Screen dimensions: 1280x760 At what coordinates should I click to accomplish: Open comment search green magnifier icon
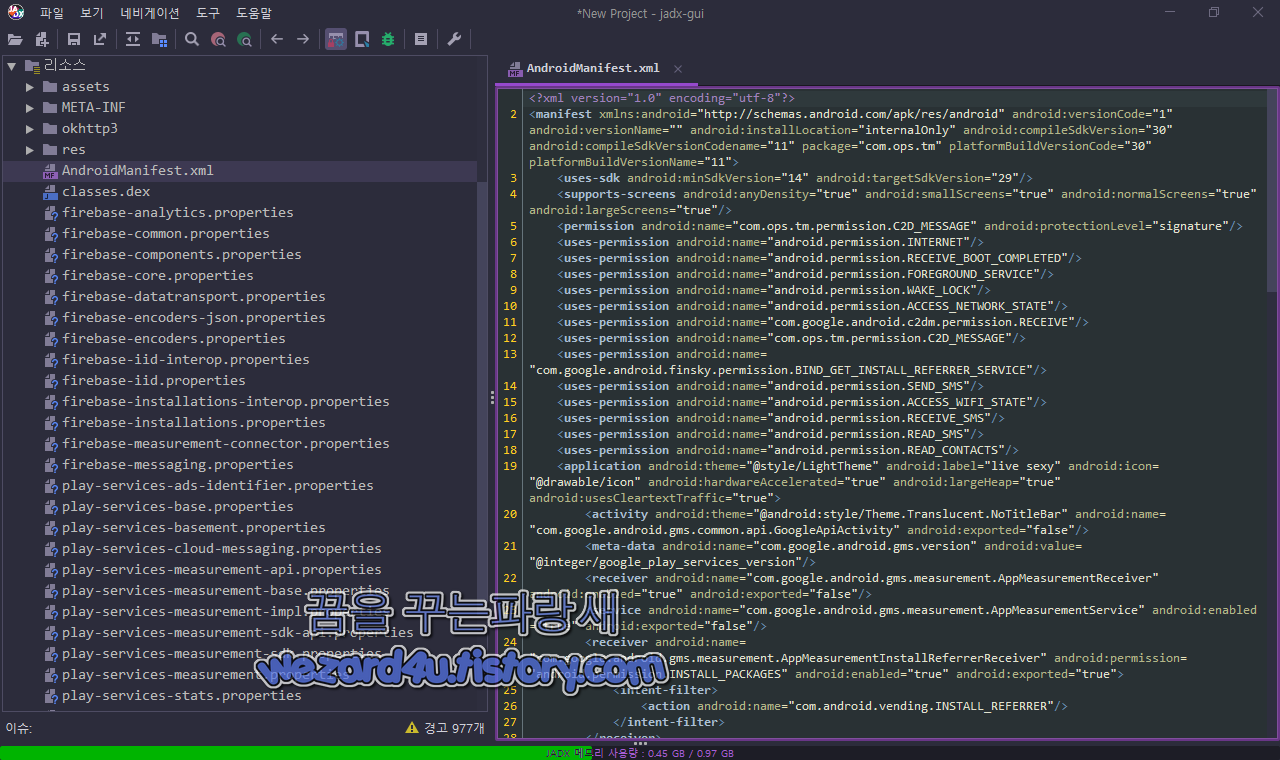(x=244, y=39)
